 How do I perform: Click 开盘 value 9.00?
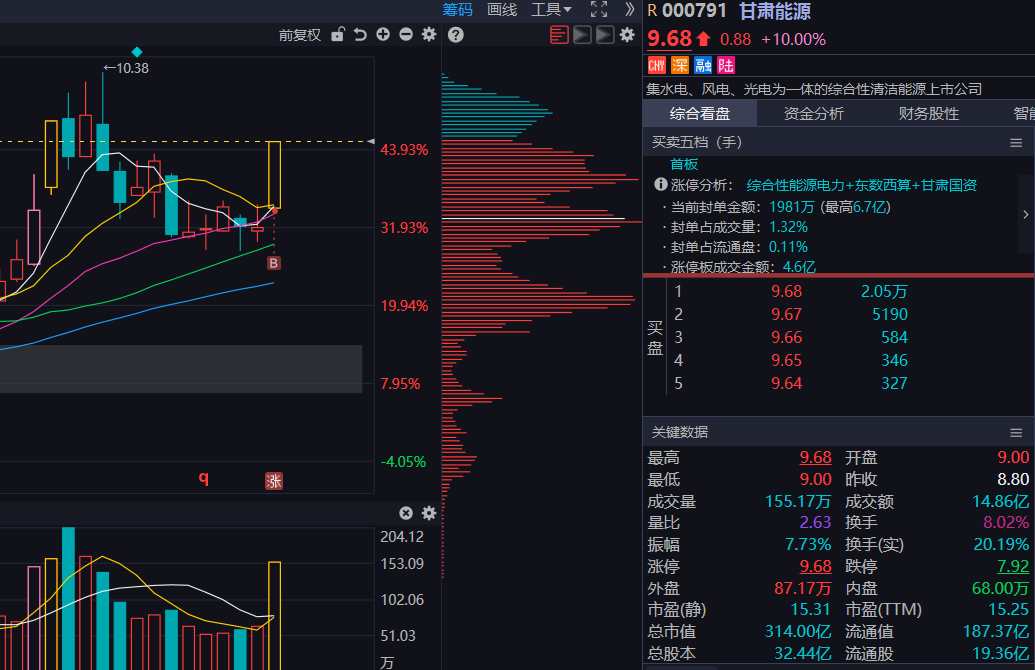[1013, 457]
